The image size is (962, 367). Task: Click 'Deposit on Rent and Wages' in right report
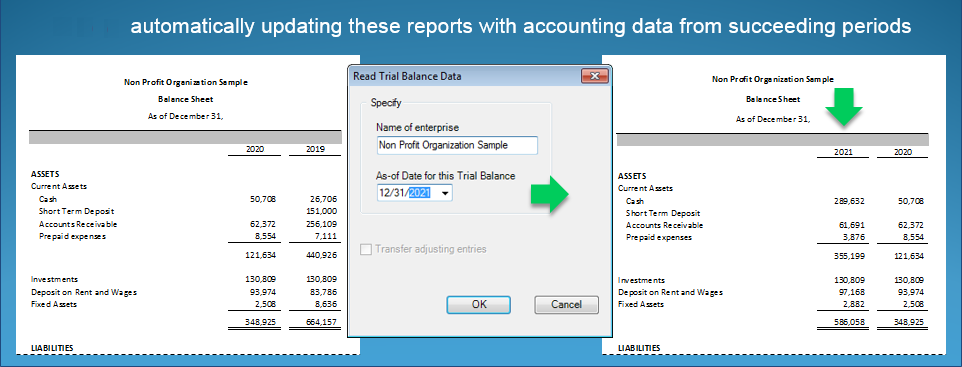click(x=671, y=292)
